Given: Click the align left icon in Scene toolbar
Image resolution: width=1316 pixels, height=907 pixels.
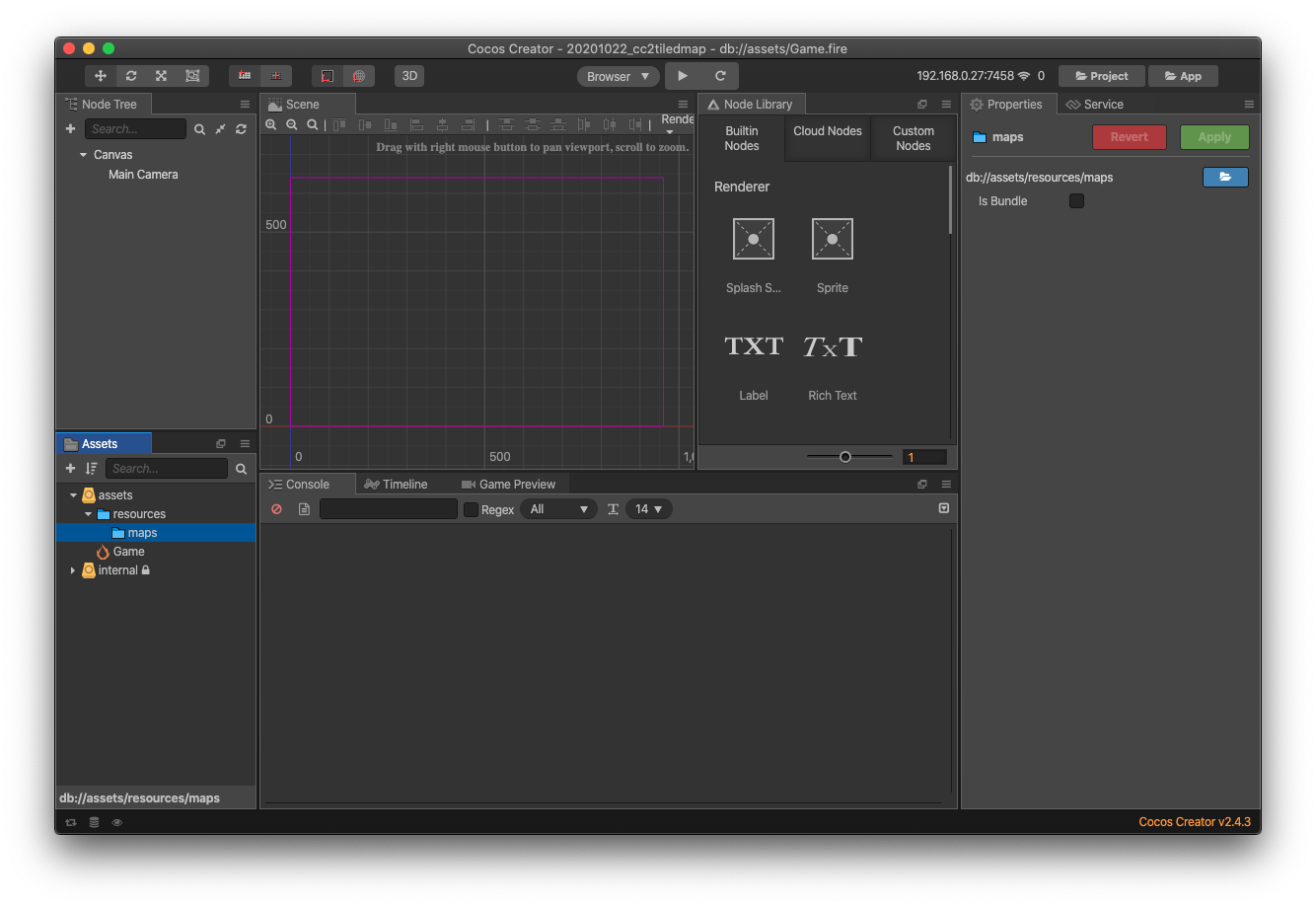Looking at the screenshot, I should coord(416,124).
